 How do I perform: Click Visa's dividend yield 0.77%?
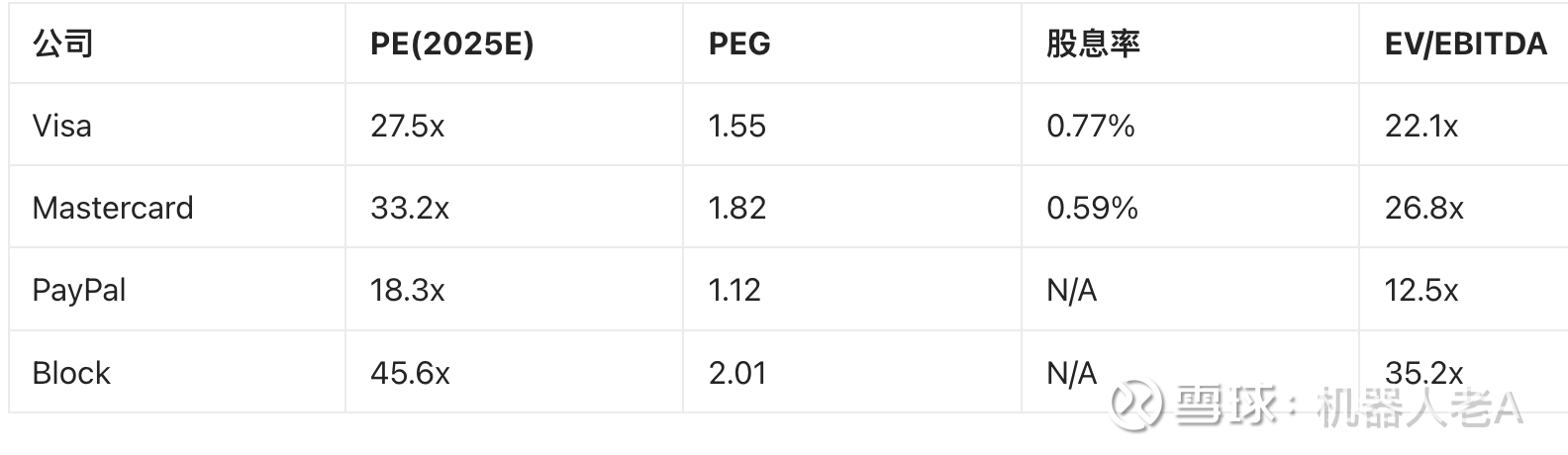coord(1091,126)
